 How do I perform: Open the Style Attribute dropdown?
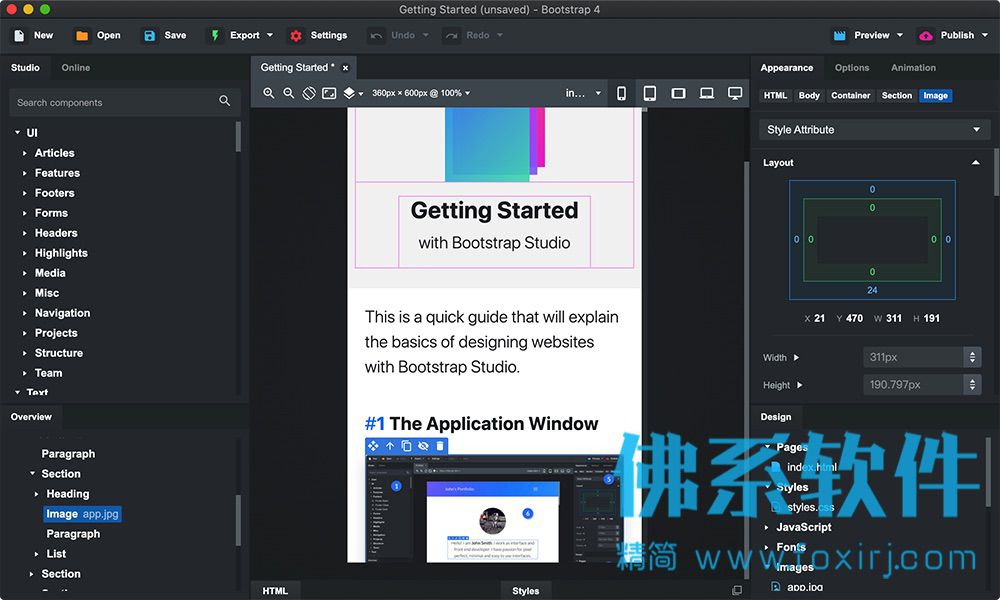coord(873,129)
